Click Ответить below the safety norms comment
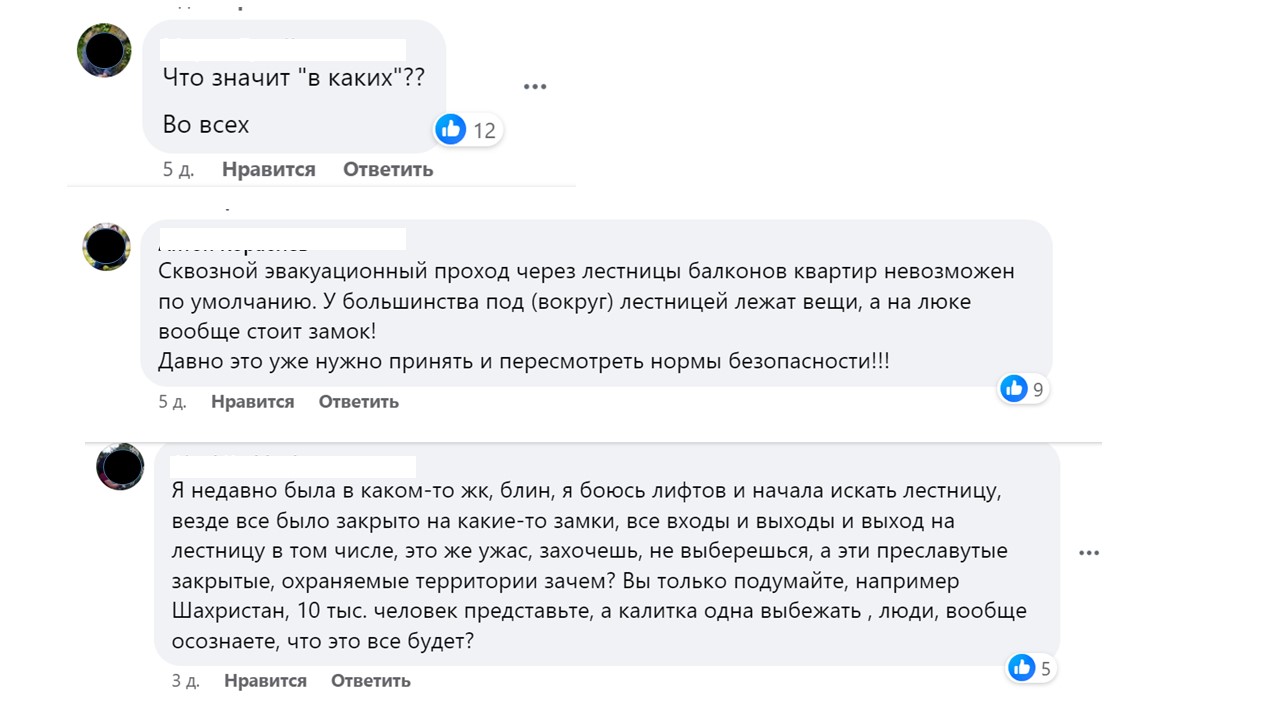Viewport: 1280px width, 720px height. click(x=358, y=401)
